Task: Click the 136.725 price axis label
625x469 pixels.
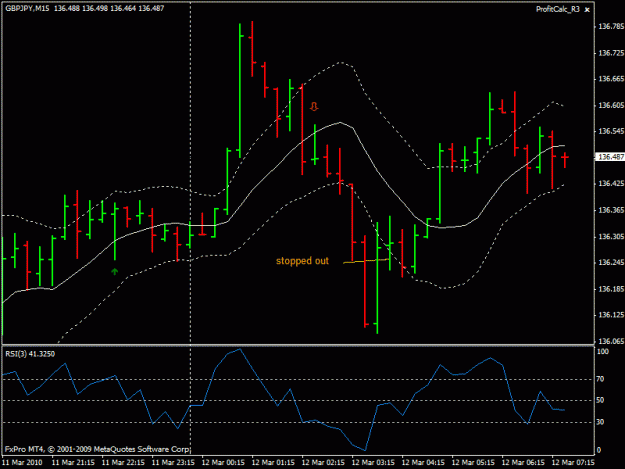Action: pyautogui.click(x=611, y=53)
